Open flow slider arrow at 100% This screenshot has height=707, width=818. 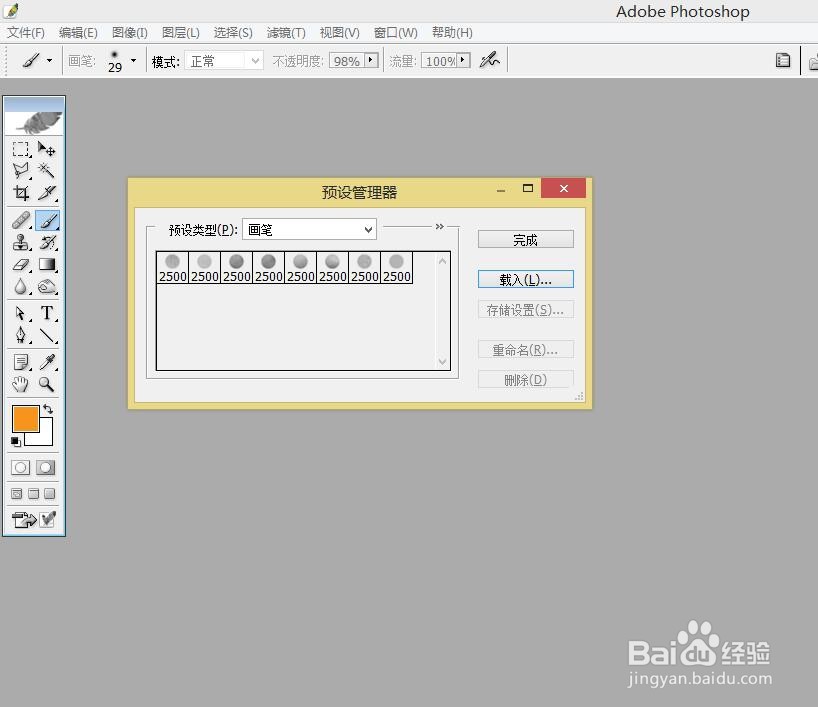(x=463, y=60)
